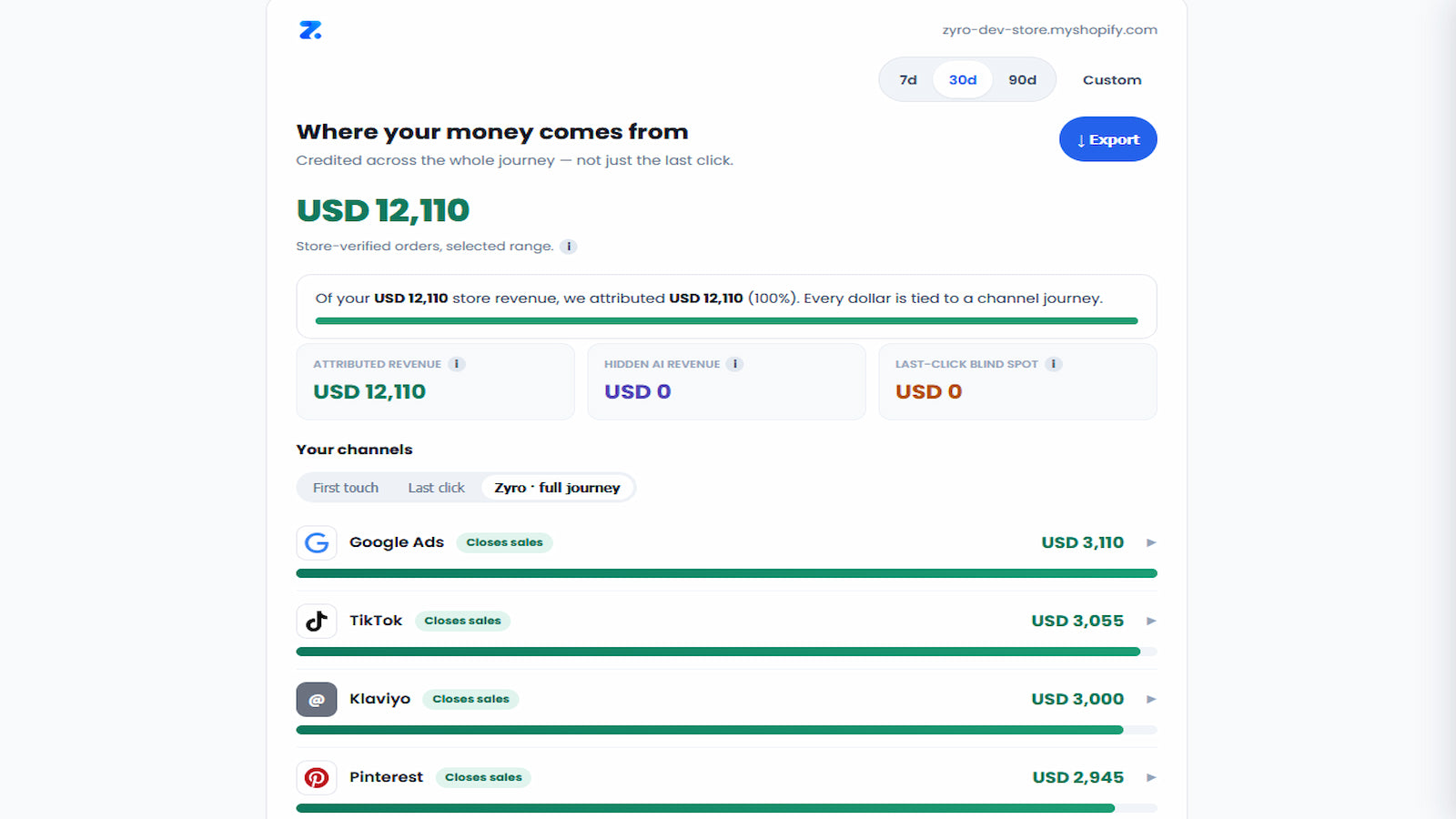The image size is (1456, 819).
Task: Expand the Google Ads row arrow
Action: 1151,542
